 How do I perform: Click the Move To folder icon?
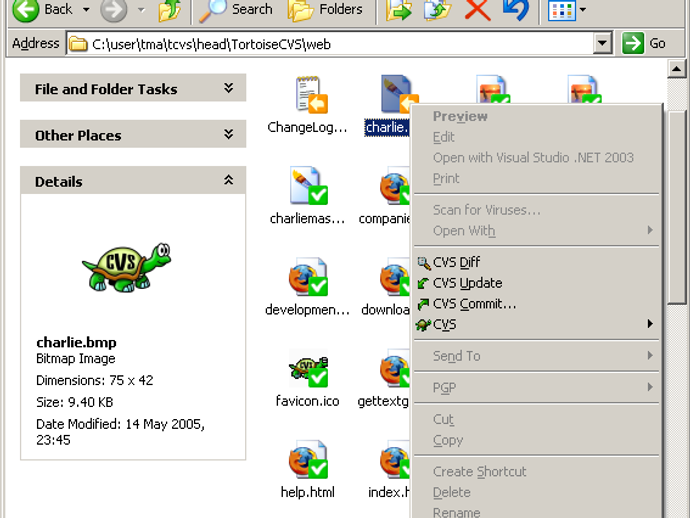398,10
